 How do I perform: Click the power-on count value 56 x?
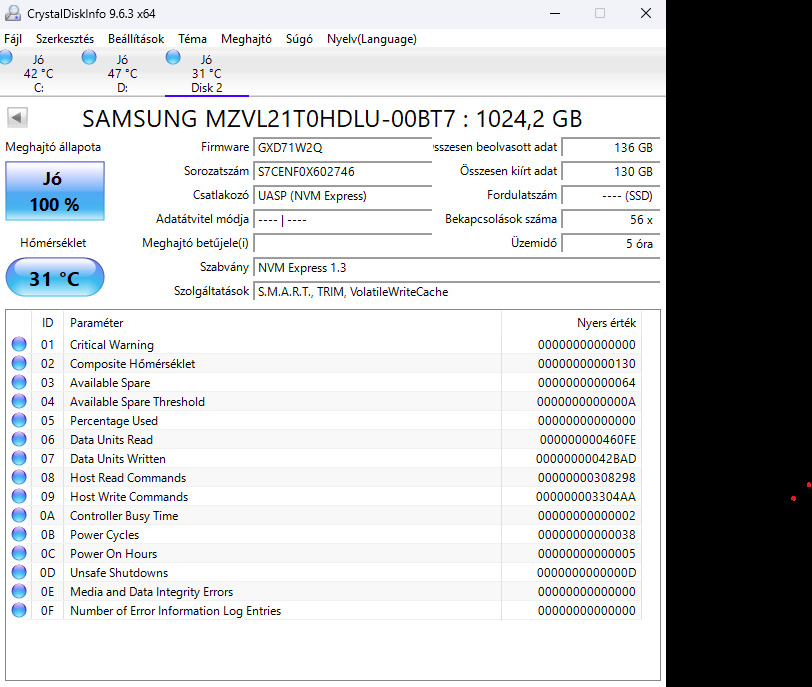[x=611, y=220]
